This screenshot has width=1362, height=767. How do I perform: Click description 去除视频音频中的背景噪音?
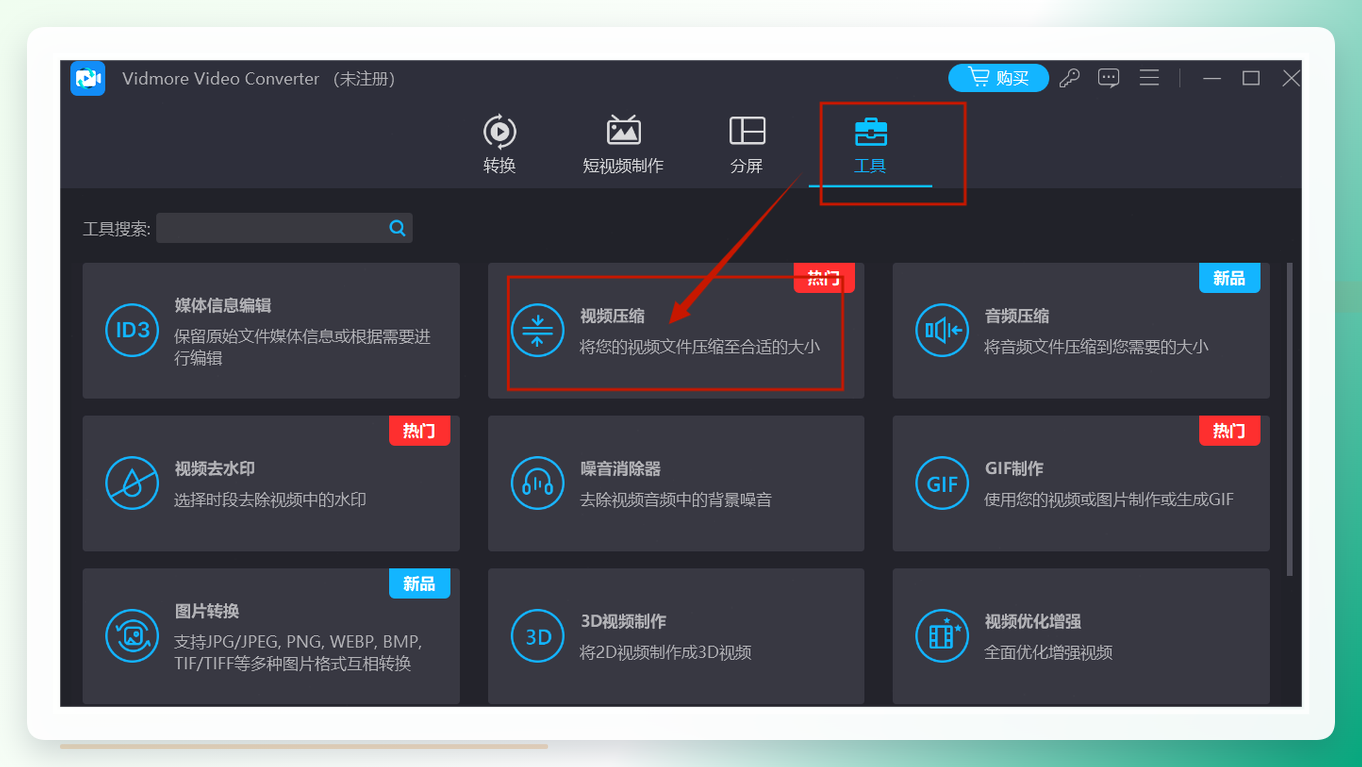click(676, 500)
